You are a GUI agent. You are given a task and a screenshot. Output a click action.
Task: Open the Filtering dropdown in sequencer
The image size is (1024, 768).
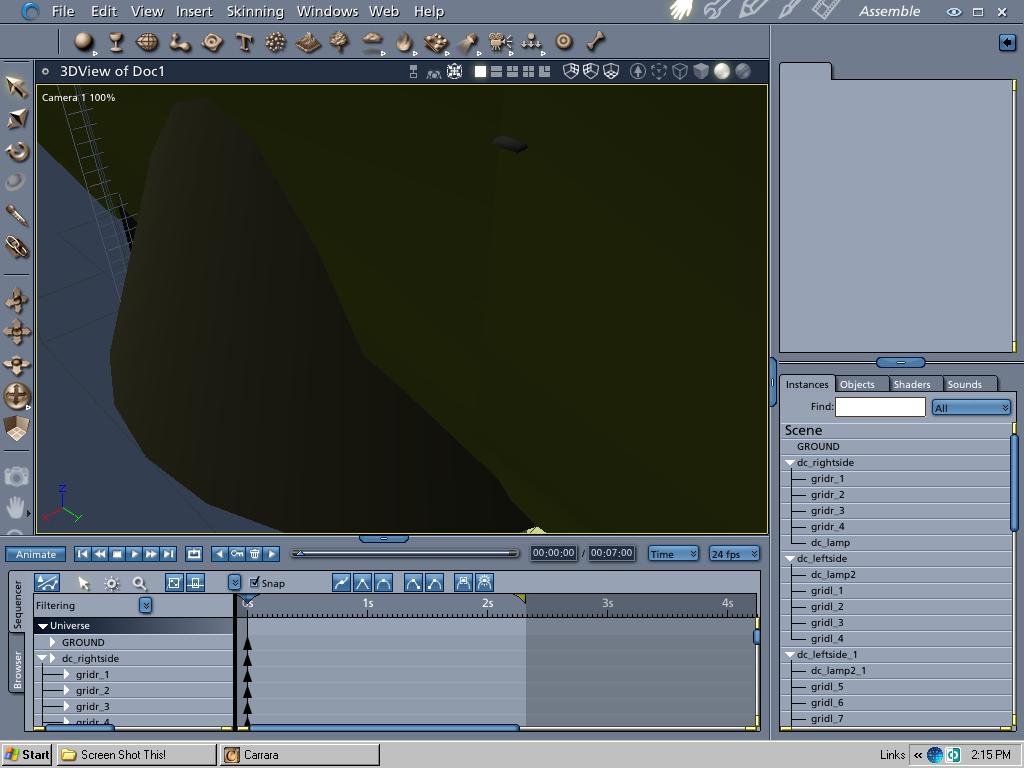point(146,605)
